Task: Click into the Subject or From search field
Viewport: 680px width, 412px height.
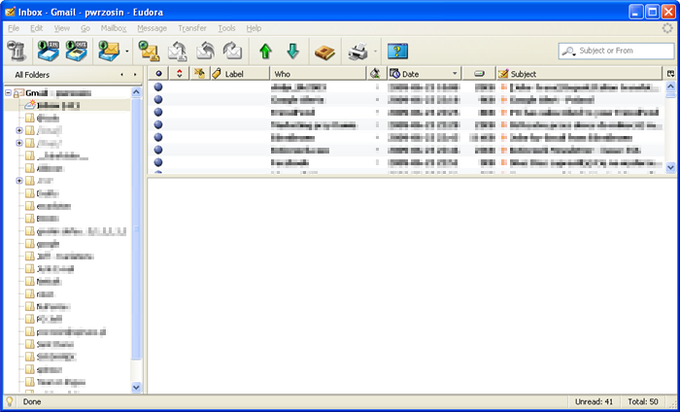Action: pyautogui.click(x=616, y=51)
